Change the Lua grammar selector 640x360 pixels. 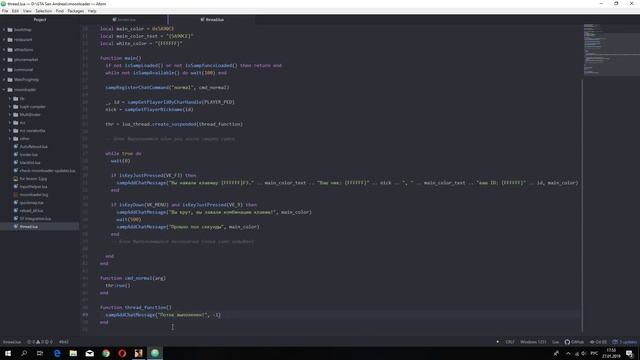[556, 342]
